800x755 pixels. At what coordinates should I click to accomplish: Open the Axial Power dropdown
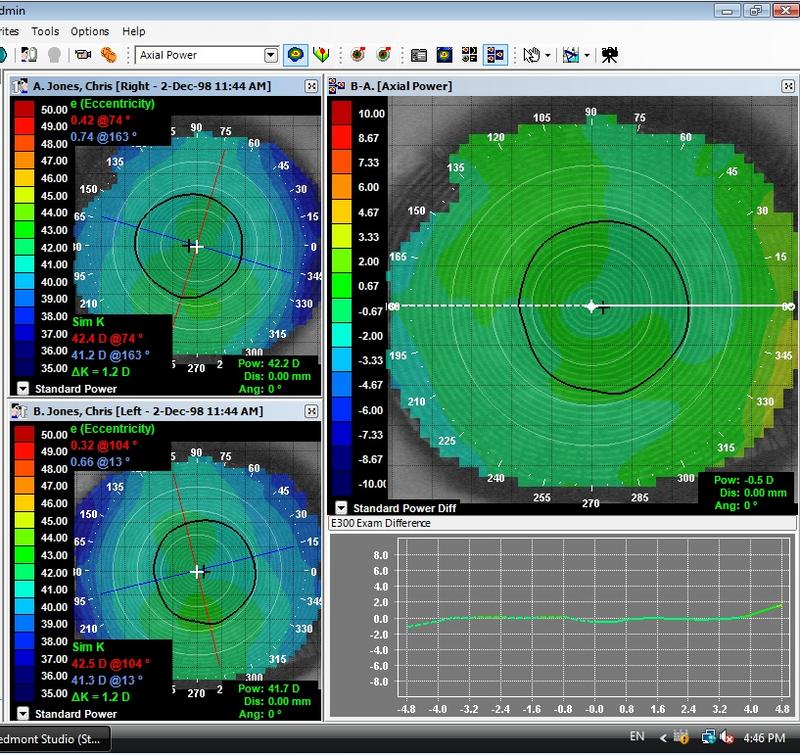click(x=270, y=55)
